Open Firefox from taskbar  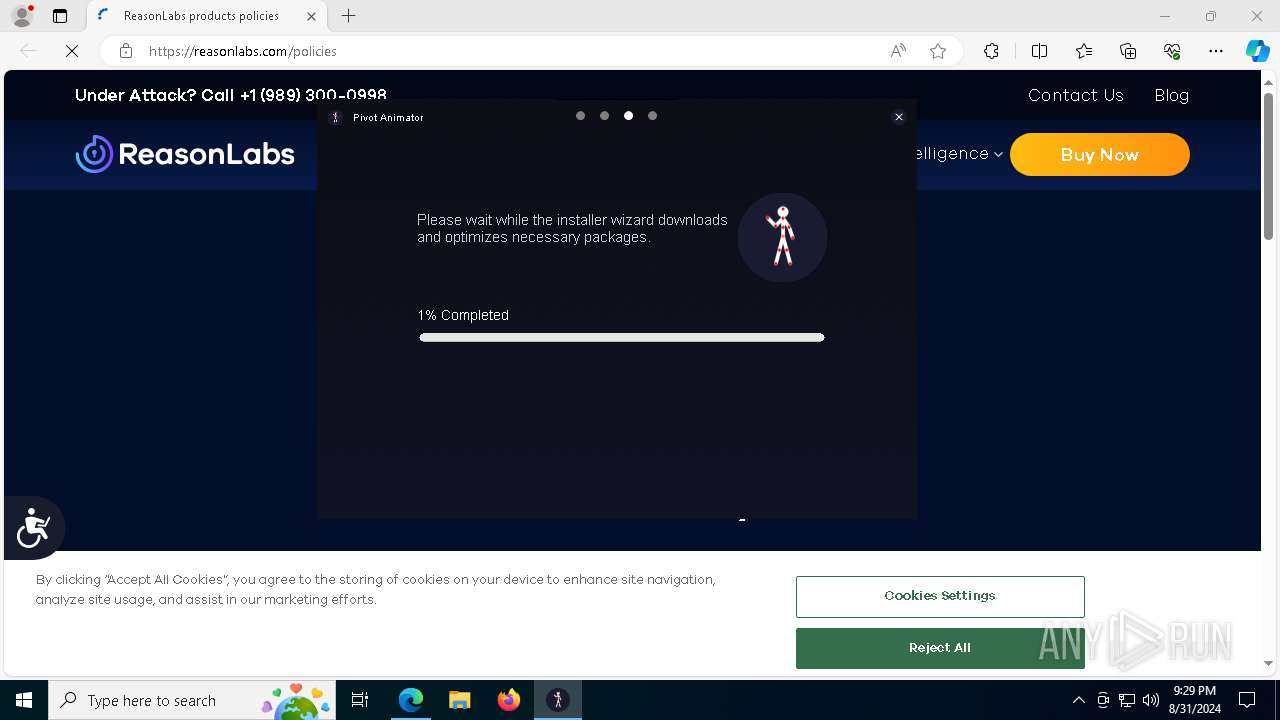tap(509, 701)
